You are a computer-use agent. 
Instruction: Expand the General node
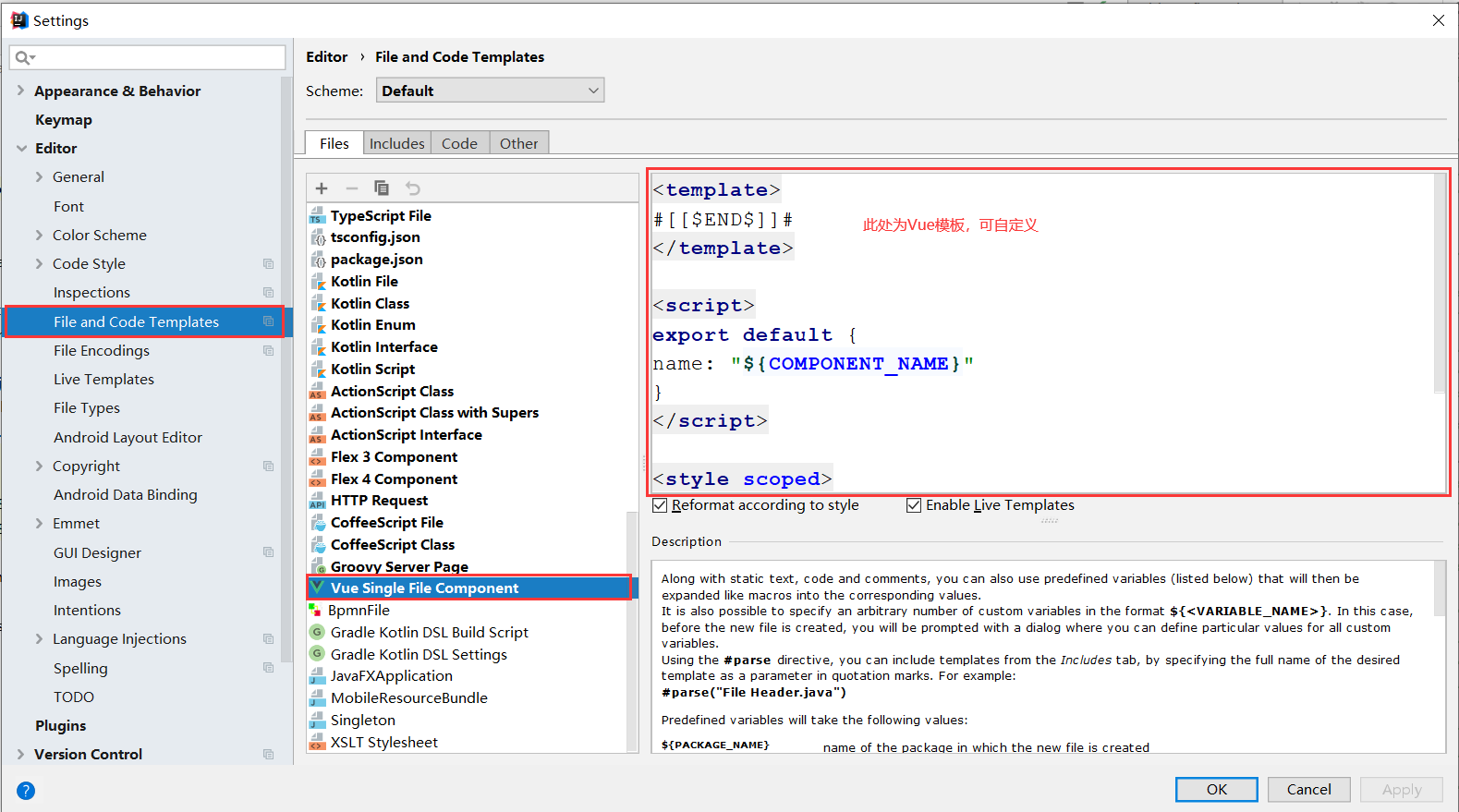39,176
